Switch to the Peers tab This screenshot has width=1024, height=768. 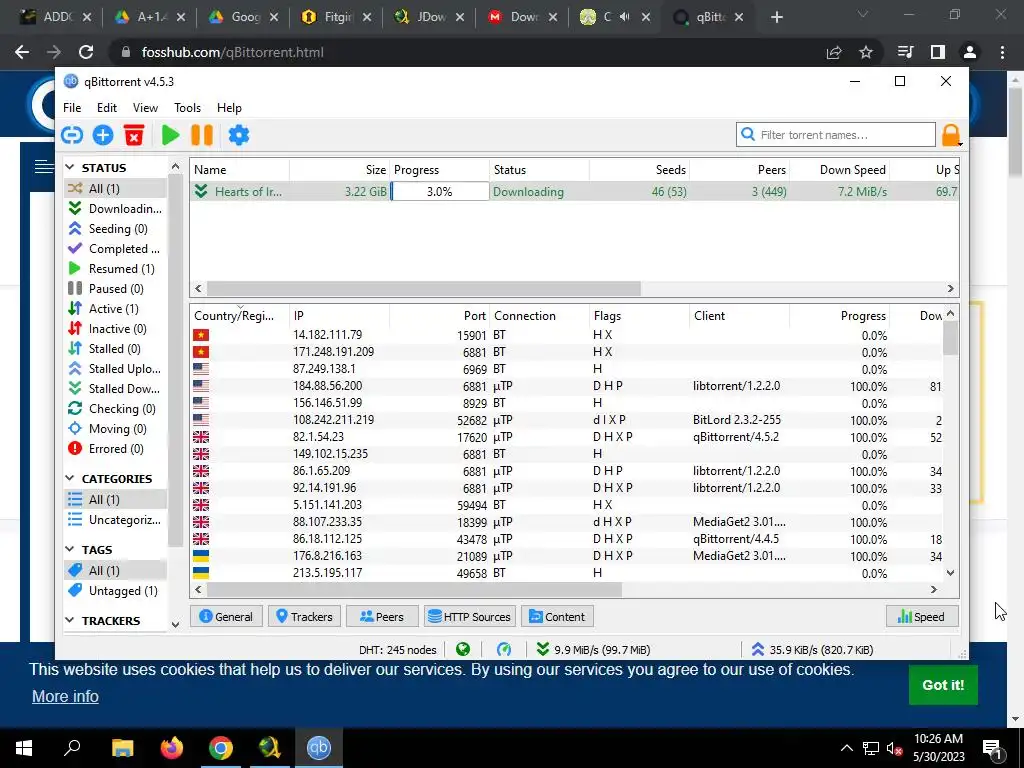(x=382, y=616)
